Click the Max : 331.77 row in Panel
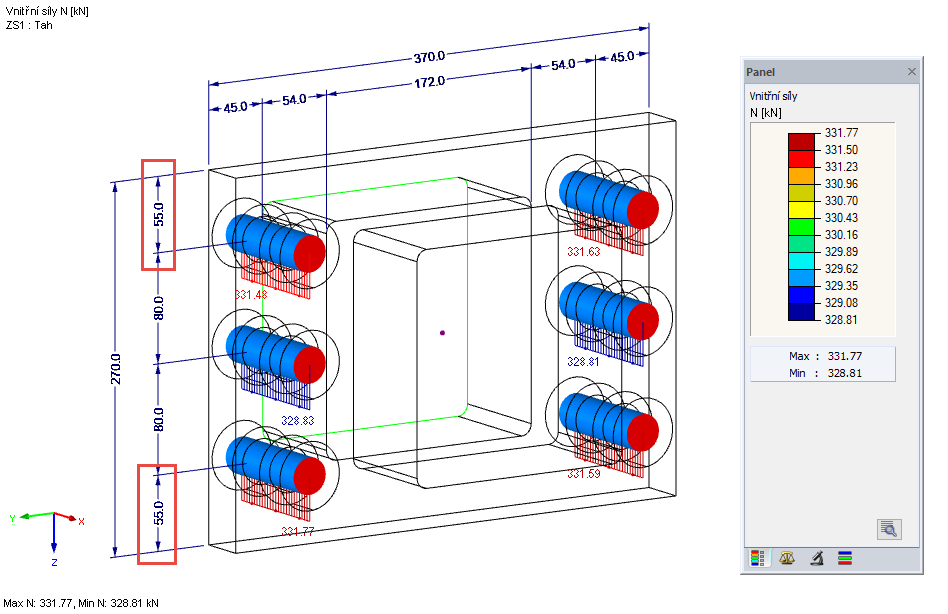 (825, 356)
